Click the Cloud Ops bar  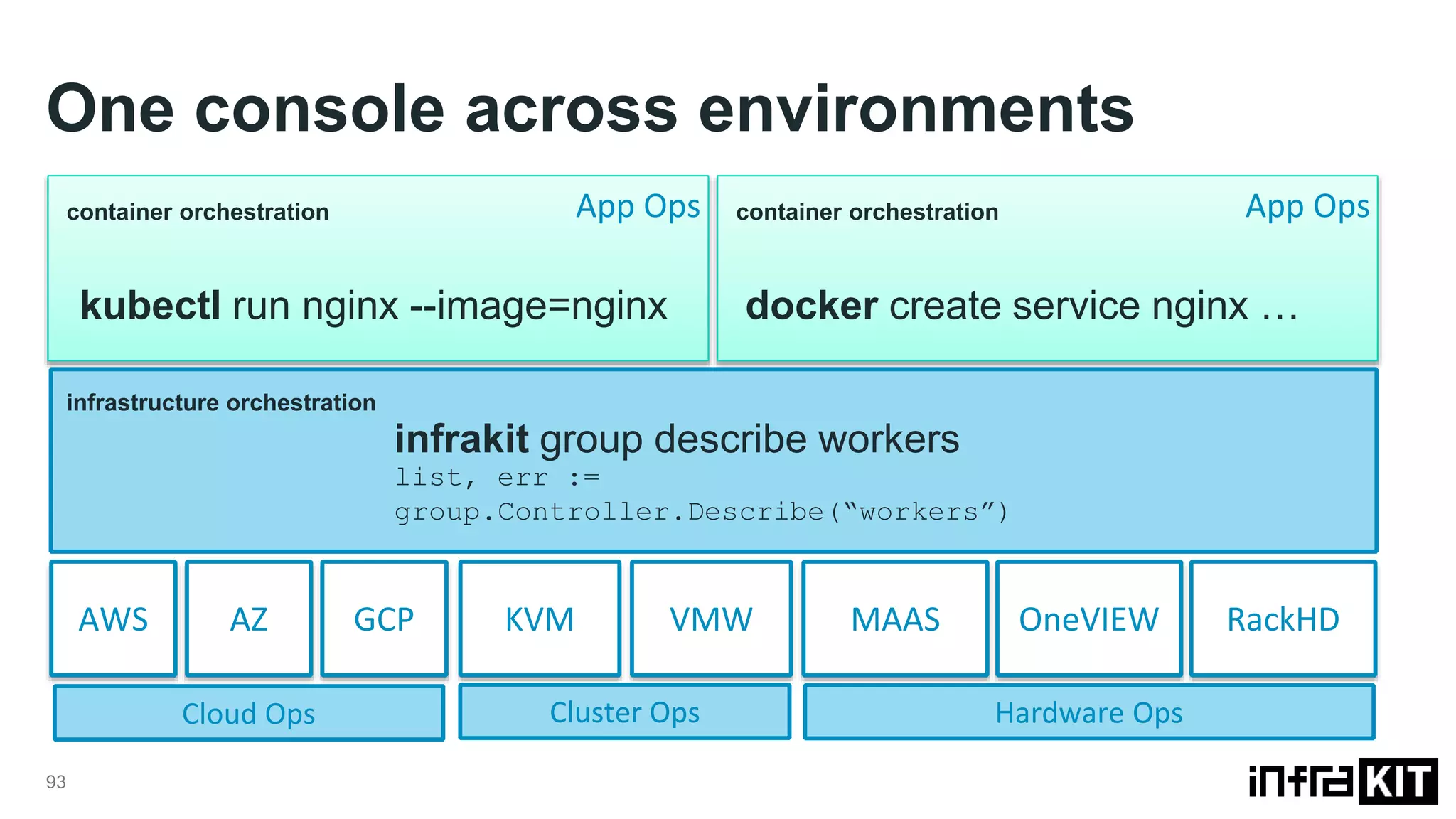[249, 713]
